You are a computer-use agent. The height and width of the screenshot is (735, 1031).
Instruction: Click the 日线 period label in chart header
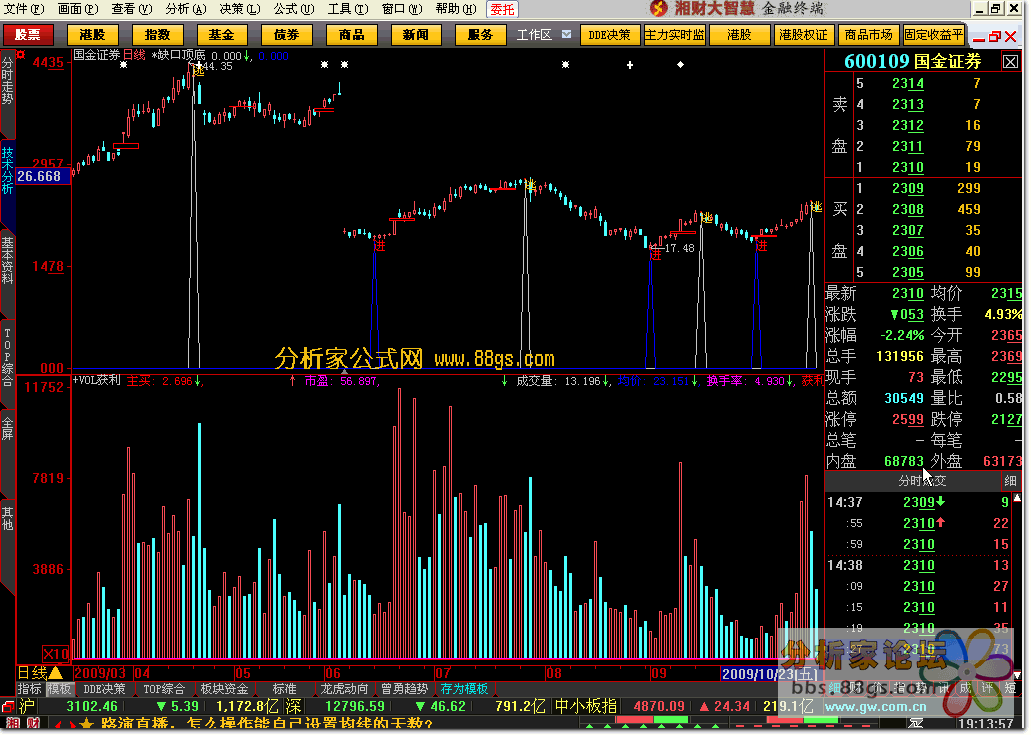(x=134, y=55)
